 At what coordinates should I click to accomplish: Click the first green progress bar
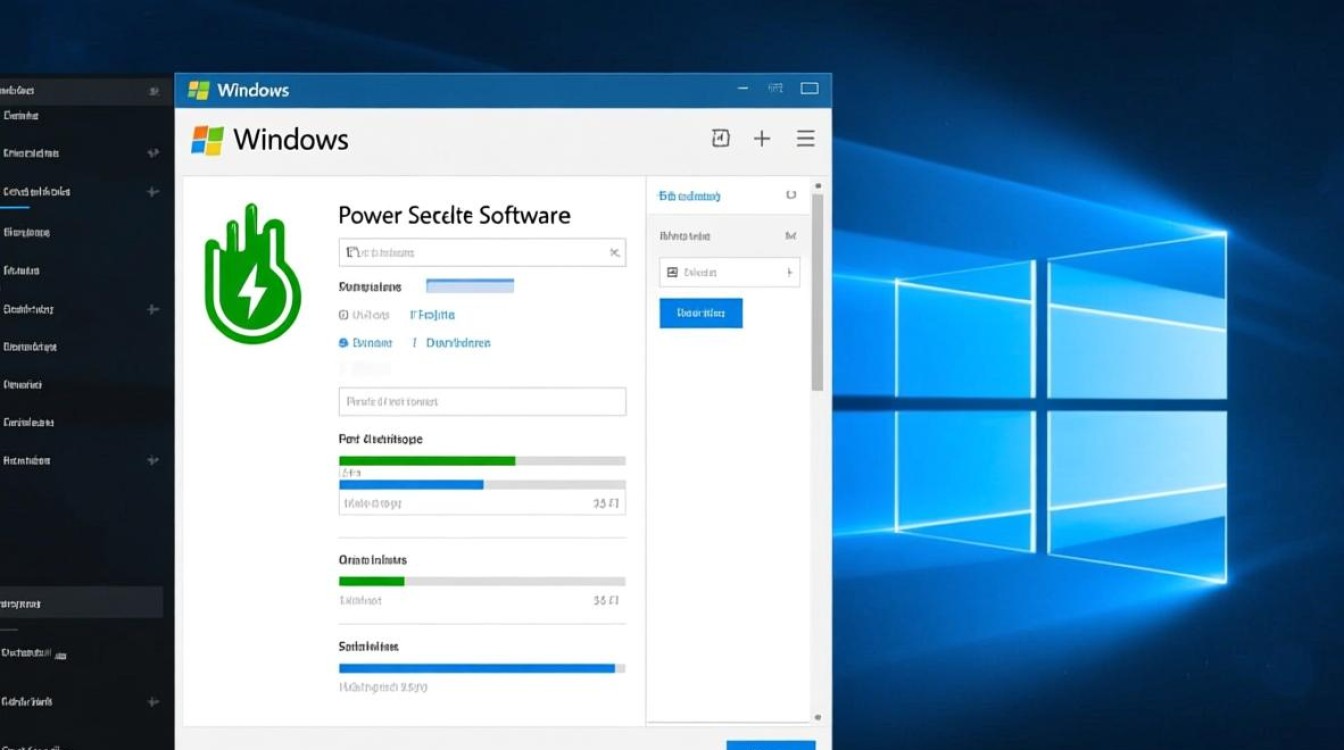427,461
